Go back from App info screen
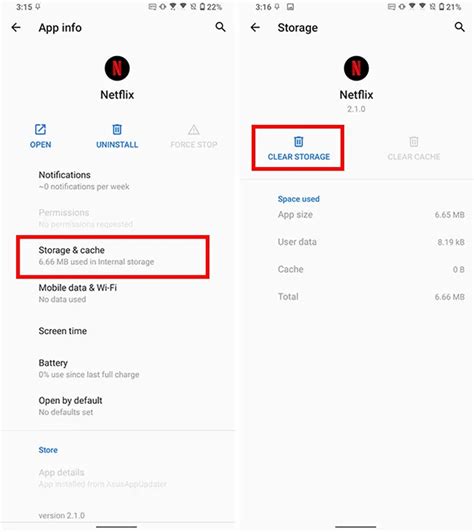This screenshot has height=532, width=474. (16, 27)
